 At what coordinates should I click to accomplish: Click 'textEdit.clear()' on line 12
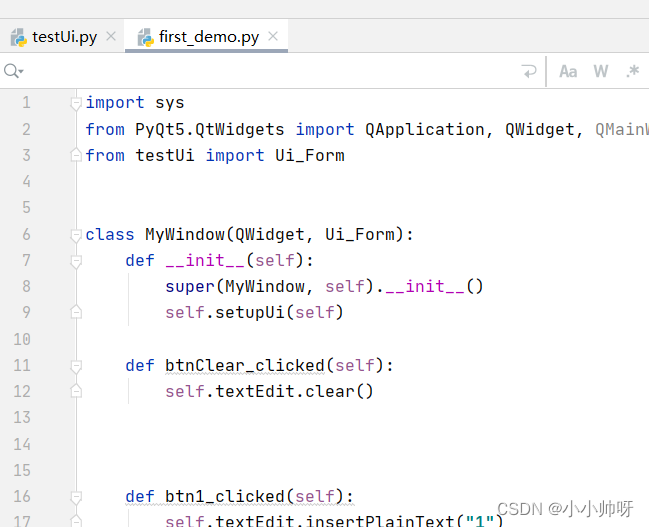point(294,392)
